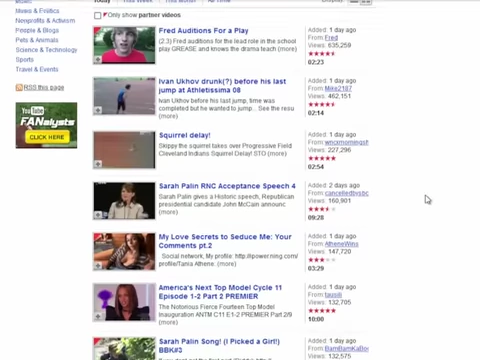Screen dimensions: 480x360
Task: Open Fred Auditions For a Play title
Action: click(203, 31)
